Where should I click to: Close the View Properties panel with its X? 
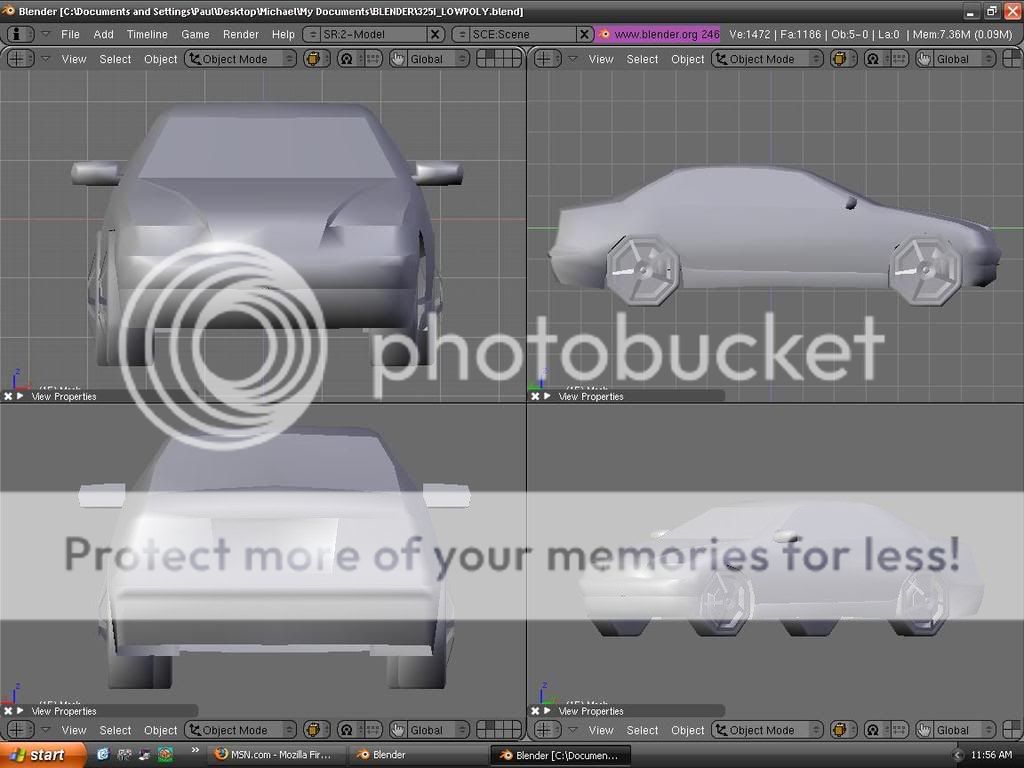8,396
